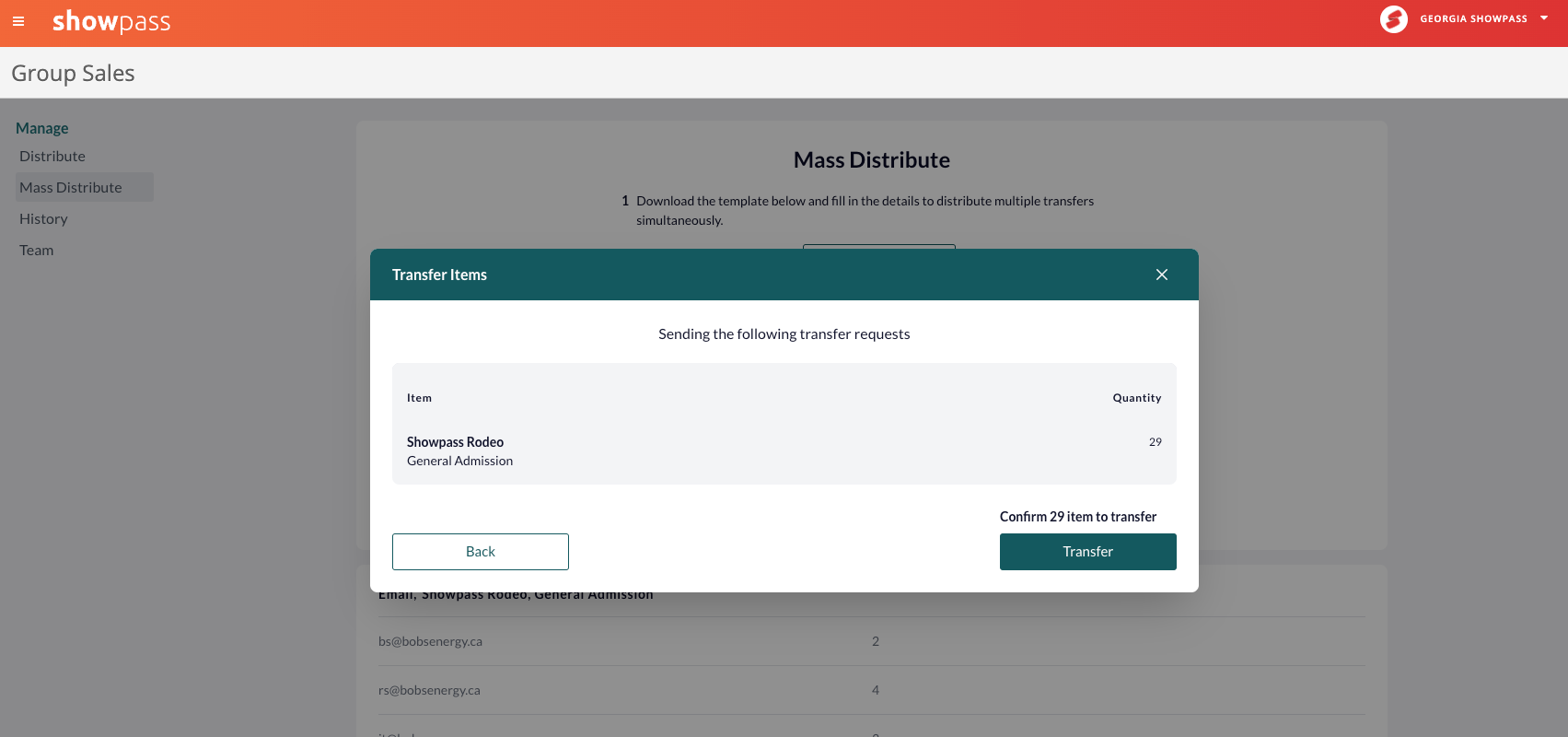Screen dimensions: 1568x737
Task: Open the hamburger navigation menu
Action: [x=18, y=21]
